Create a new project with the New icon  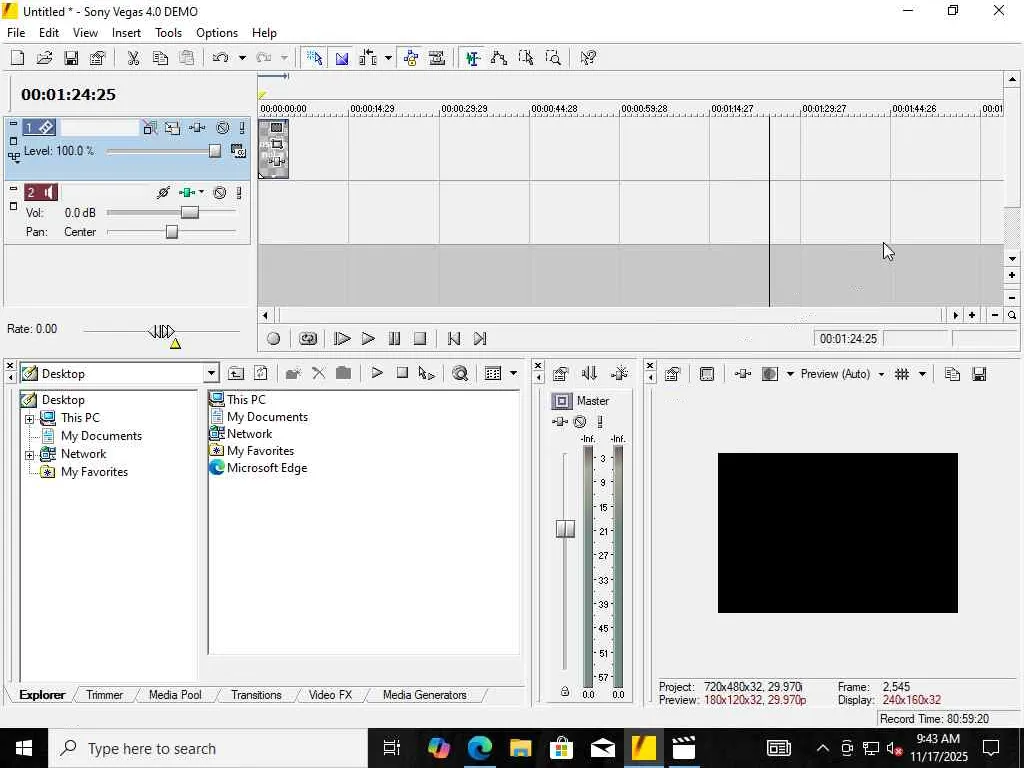coord(18,58)
